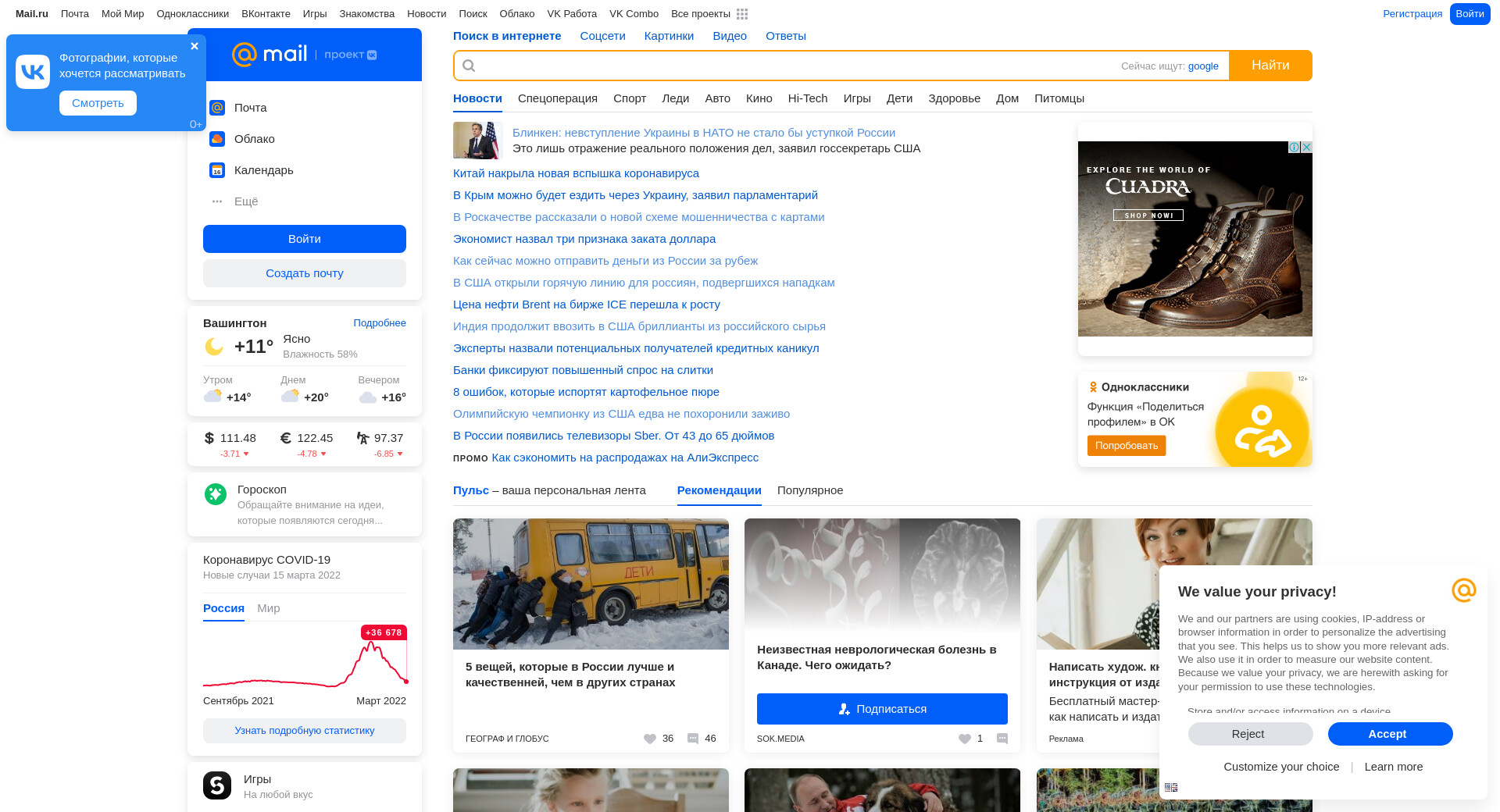This screenshot has width=1500, height=812.
Task: Click the Гороскоп green star icon
Action: tap(216, 494)
